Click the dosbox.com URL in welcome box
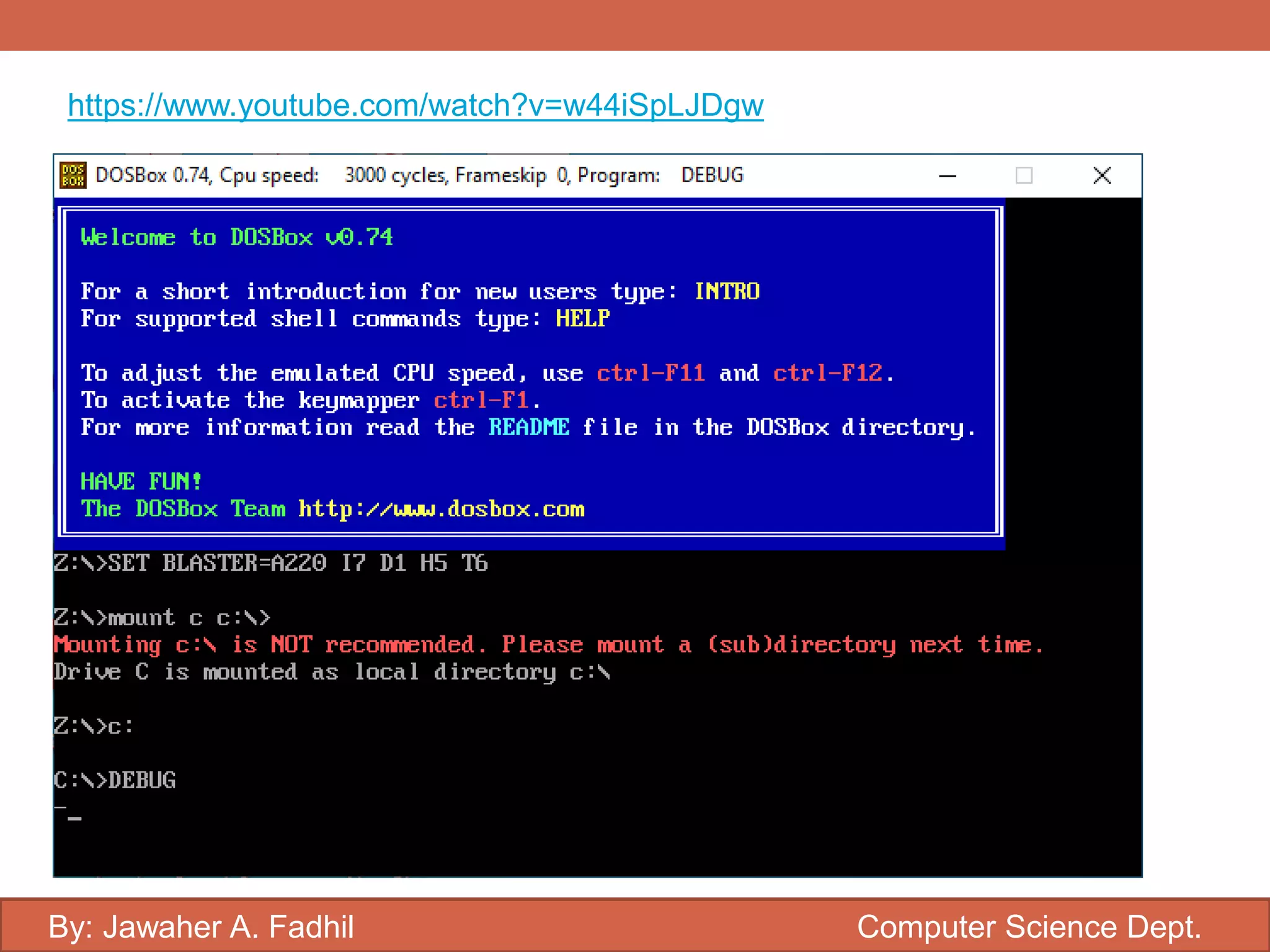The image size is (1270, 952). click(x=441, y=509)
